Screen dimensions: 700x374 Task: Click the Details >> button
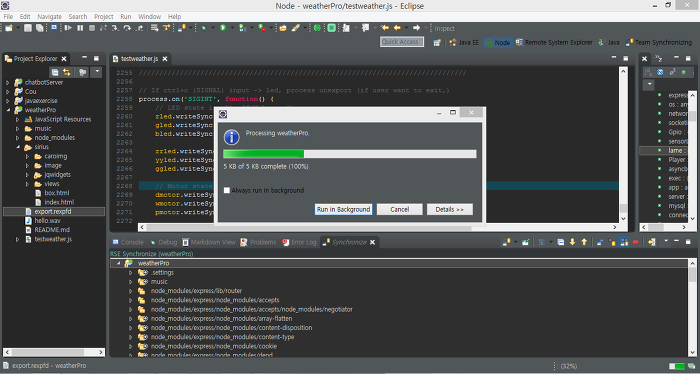(450, 209)
